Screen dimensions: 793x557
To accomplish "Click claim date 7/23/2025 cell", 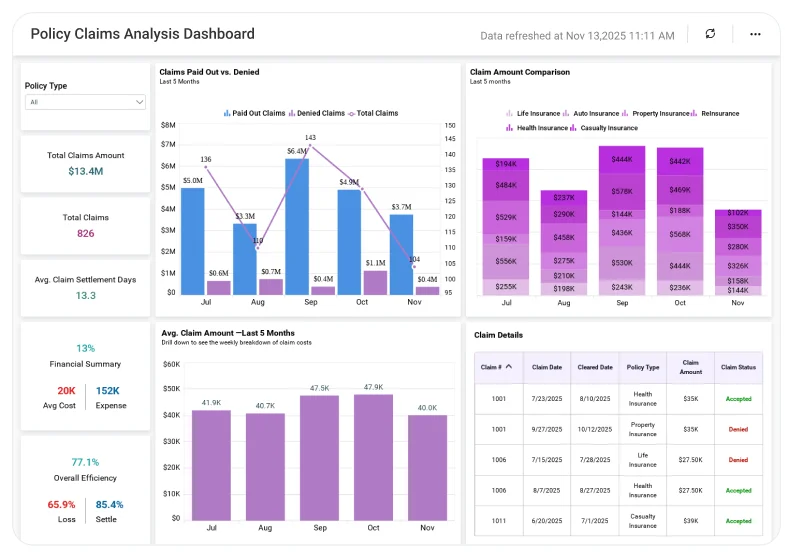I will [x=547, y=399].
